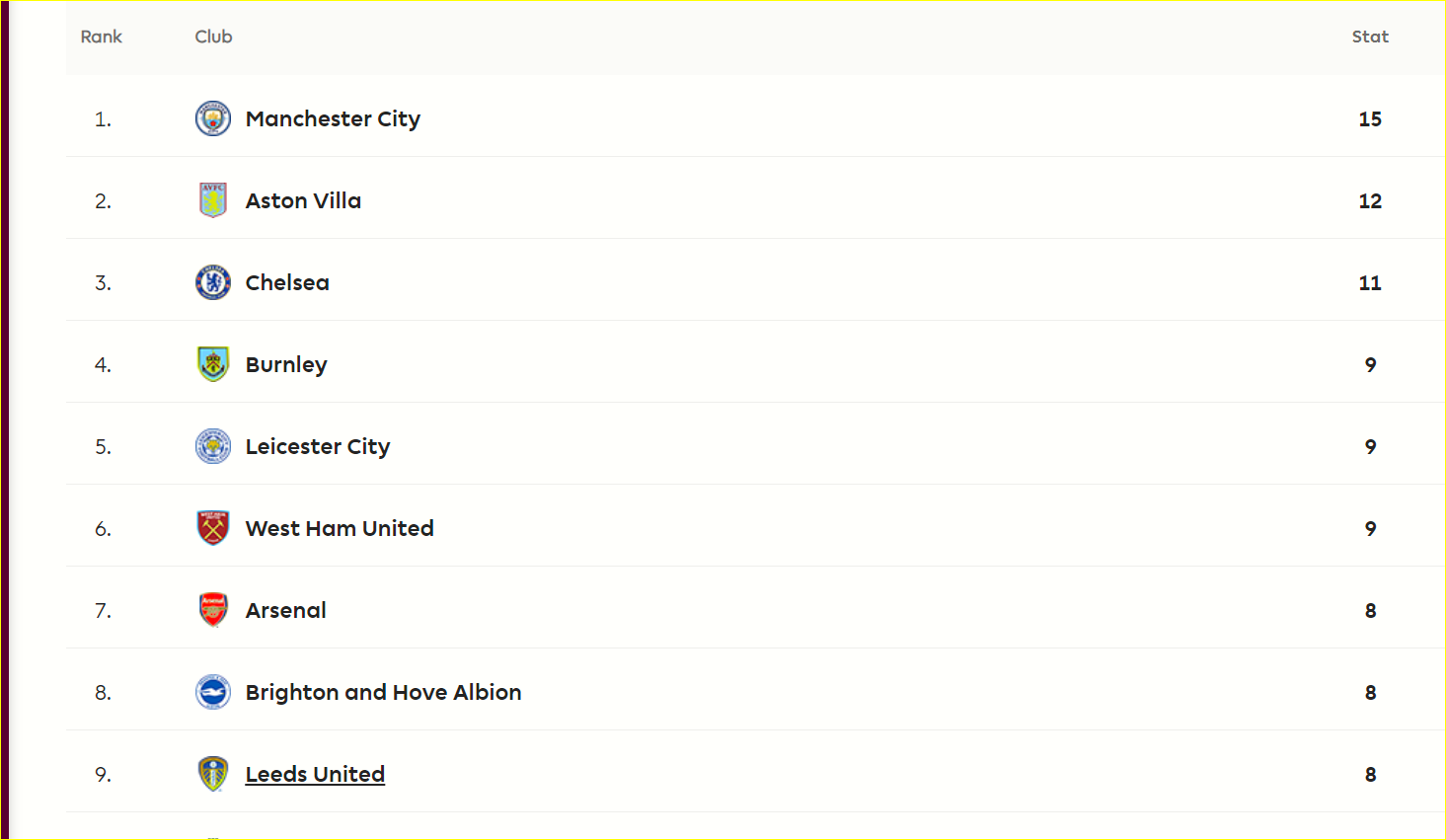
Task: Open the Burnley club link
Action: [x=286, y=365]
